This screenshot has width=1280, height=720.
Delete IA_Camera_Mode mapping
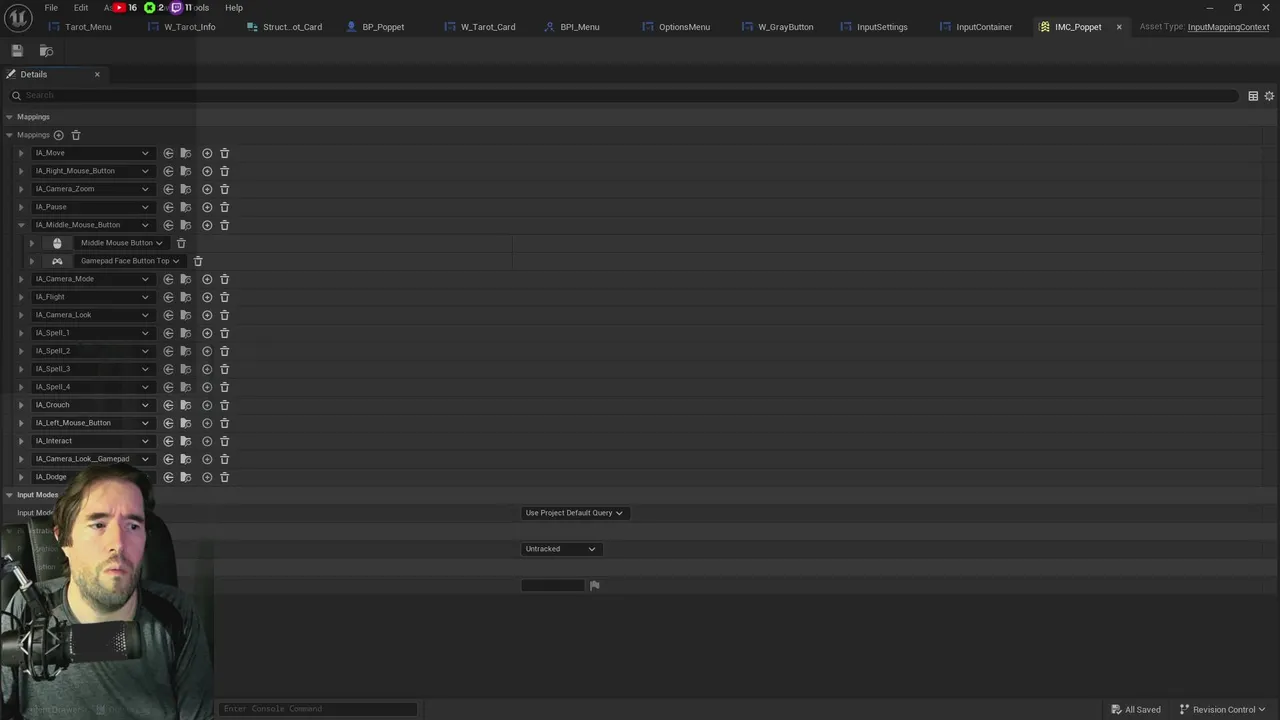tap(224, 279)
